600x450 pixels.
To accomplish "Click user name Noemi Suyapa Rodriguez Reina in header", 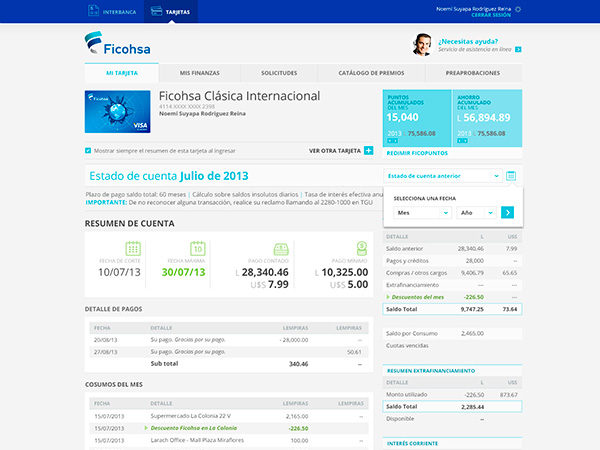I will (x=473, y=8).
